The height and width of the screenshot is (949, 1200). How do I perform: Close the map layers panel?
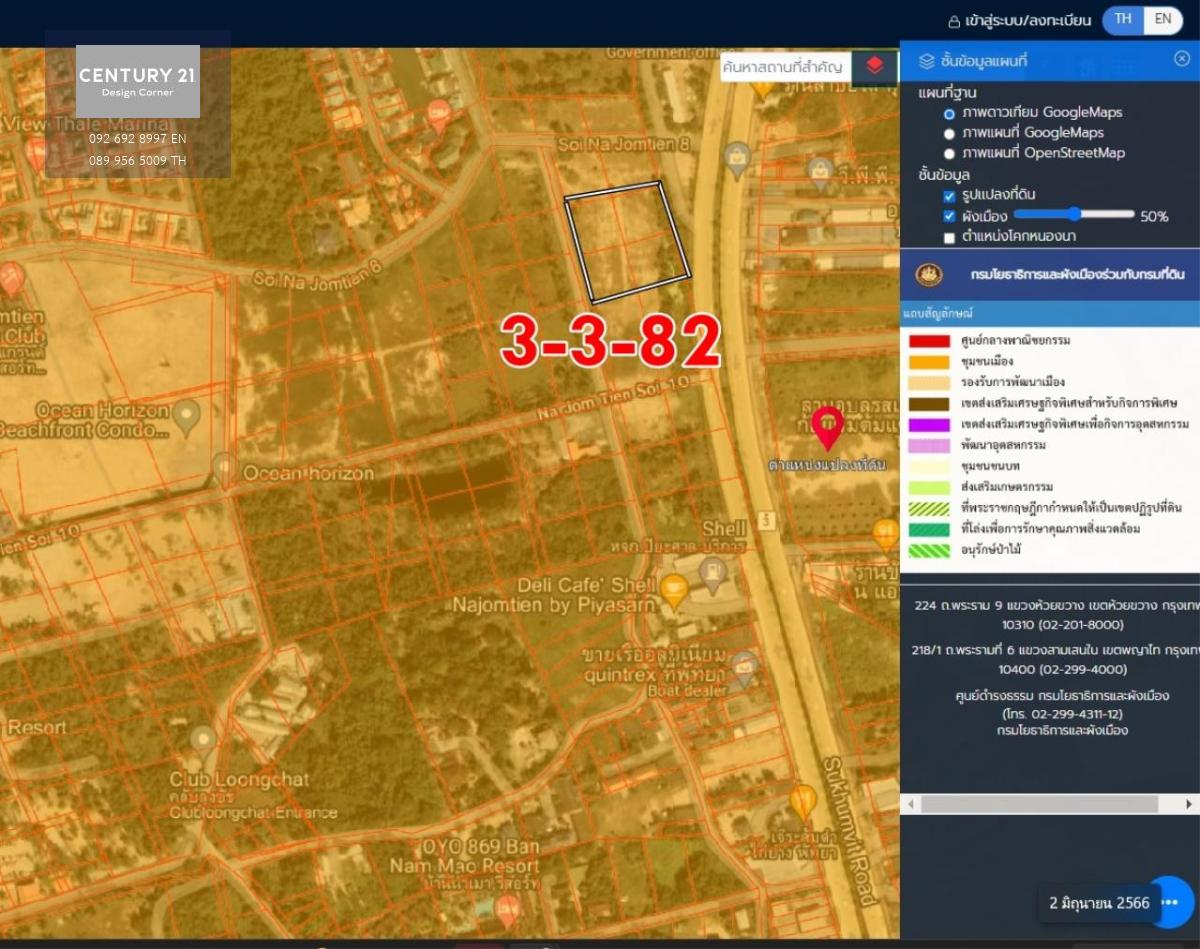coord(1182,59)
